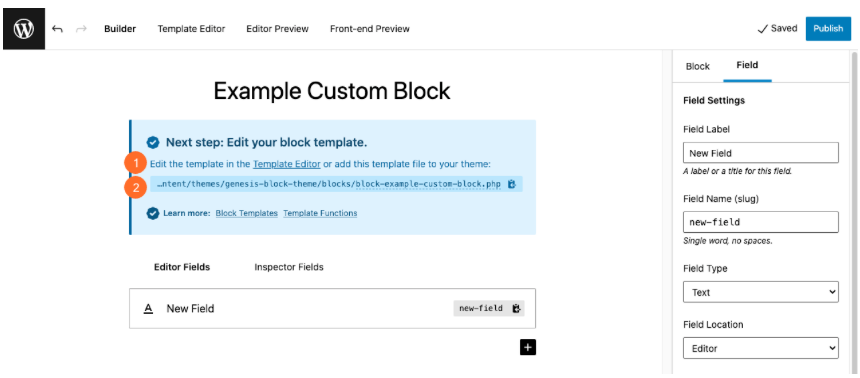Copy the new-field slug with clipboard icon
This screenshot has width=860, height=378.
[516, 308]
